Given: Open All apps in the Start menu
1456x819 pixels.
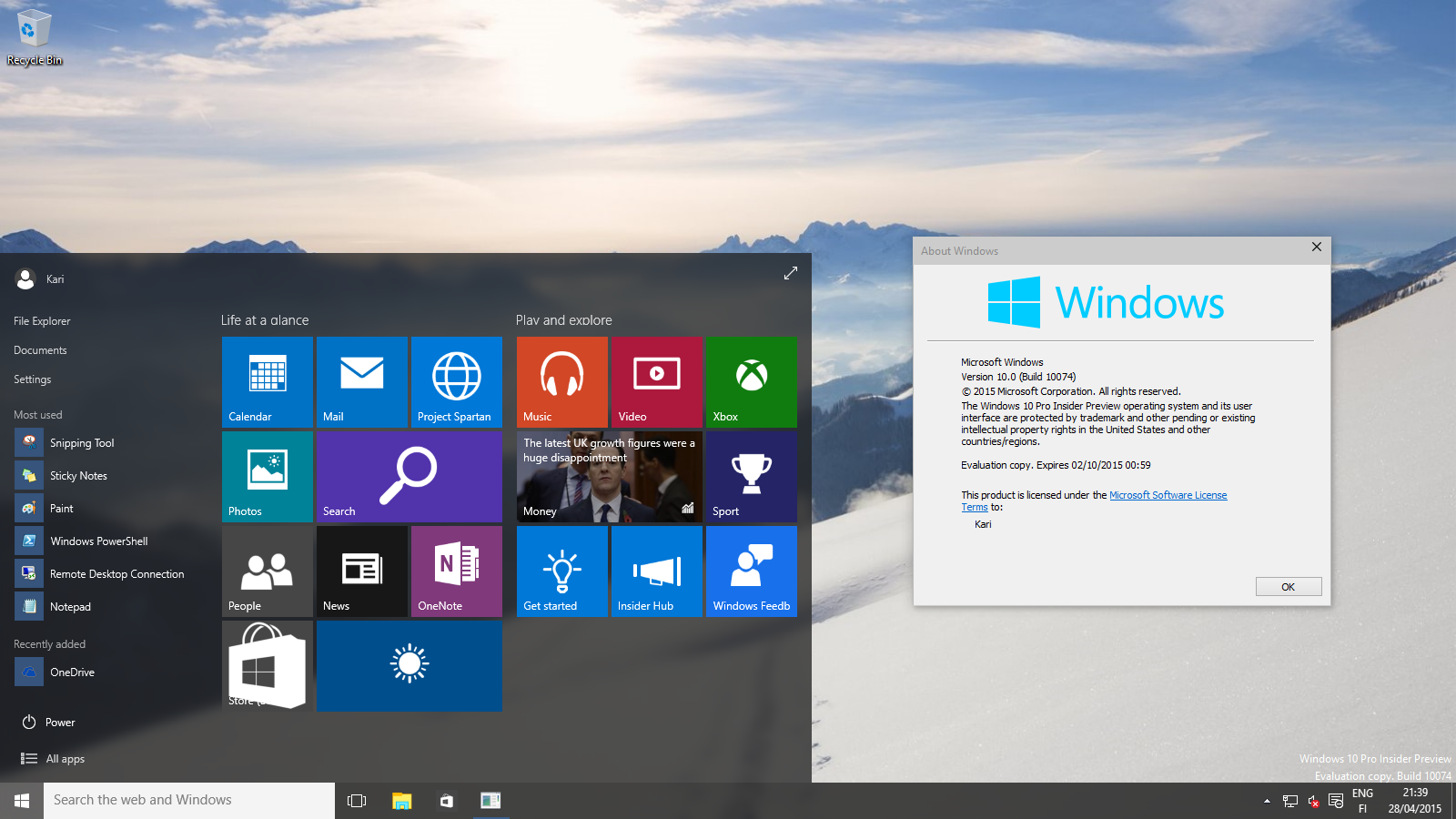Looking at the screenshot, I should pos(64,758).
